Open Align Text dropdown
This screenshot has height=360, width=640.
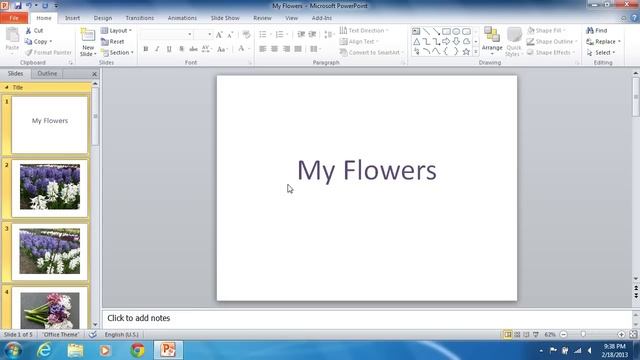[359, 42]
